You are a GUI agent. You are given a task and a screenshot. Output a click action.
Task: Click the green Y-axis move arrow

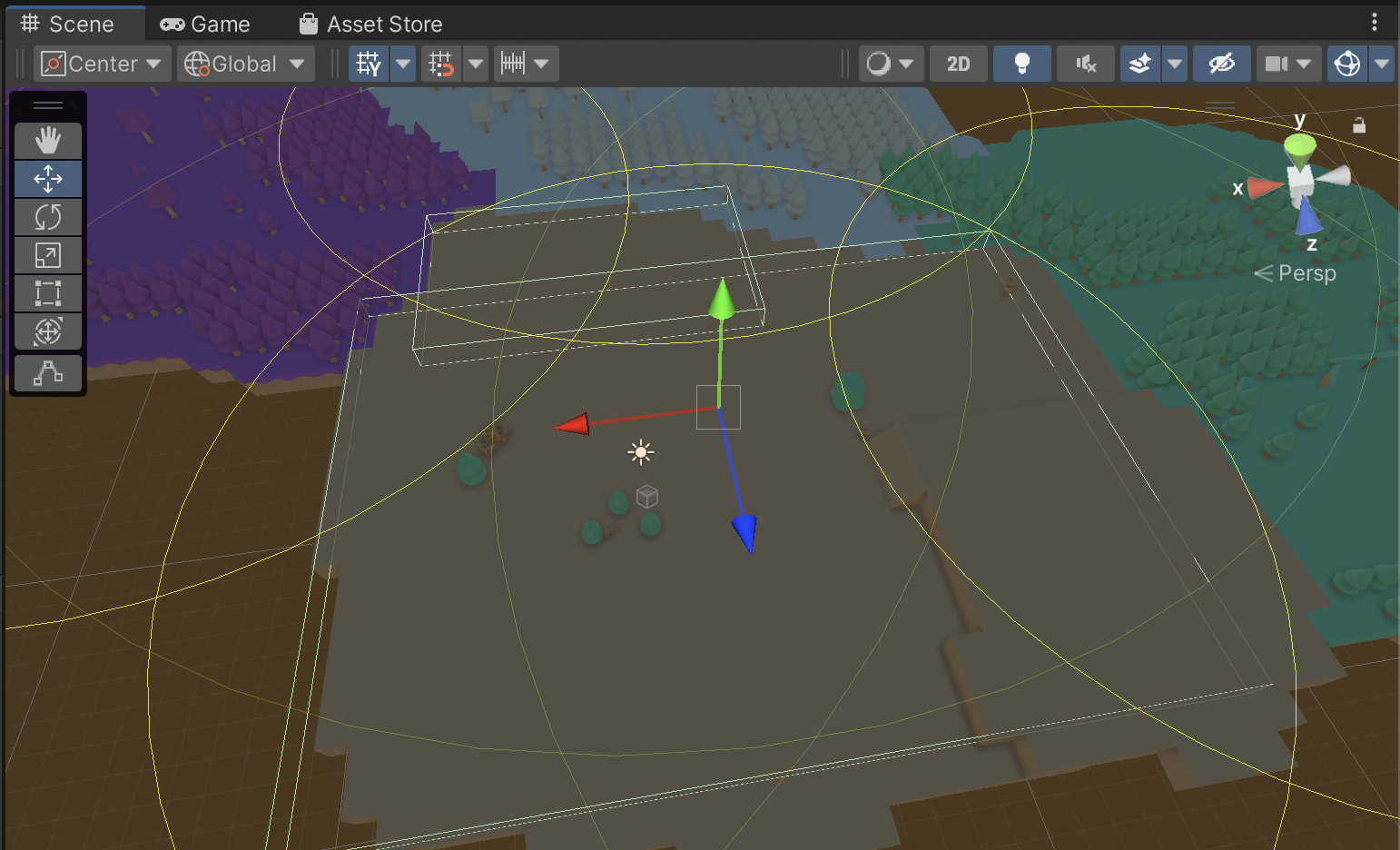(x=722, y=299)
